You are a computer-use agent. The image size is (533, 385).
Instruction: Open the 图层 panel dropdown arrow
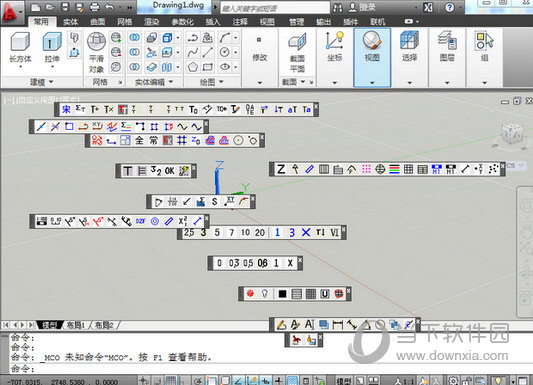pyautogui.click(x=447, y=83)
